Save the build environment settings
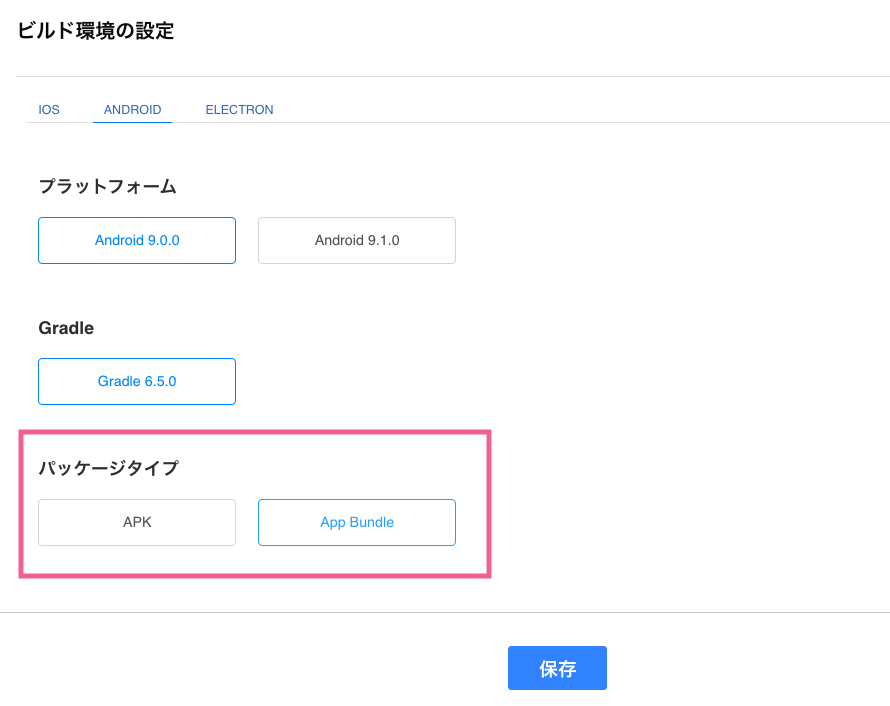Viewport: 890px width, 706px height. [557, 668]
